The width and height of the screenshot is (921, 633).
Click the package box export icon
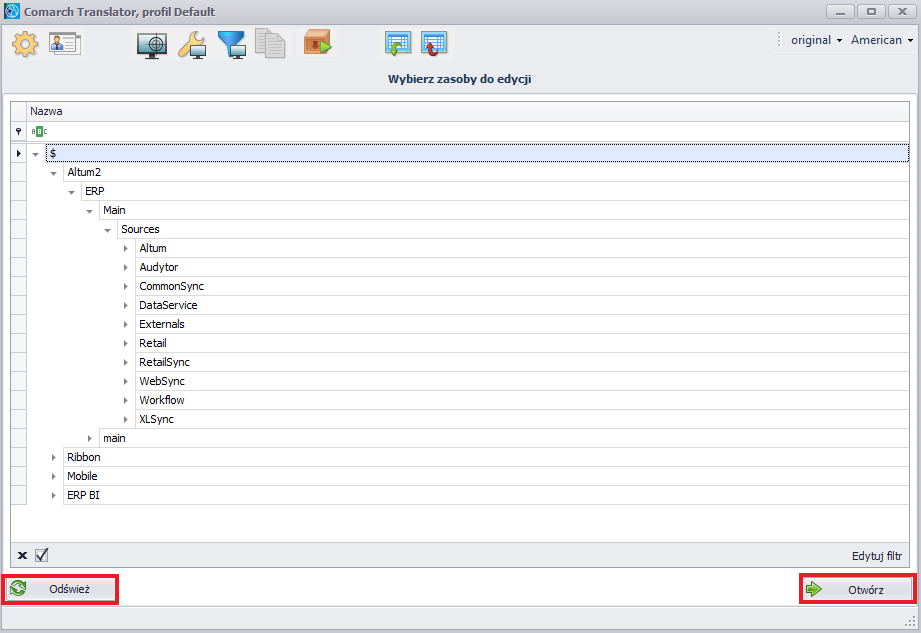coord(317,43)
